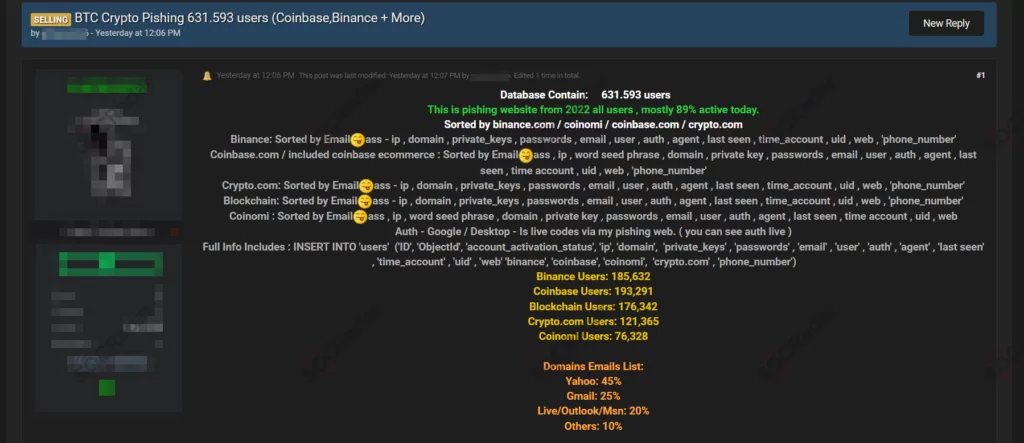Viewport: 1024px width, 443px height.
Task: Click the 'Crypto.com Users: 121,365' text
Action: click(593, 321)
